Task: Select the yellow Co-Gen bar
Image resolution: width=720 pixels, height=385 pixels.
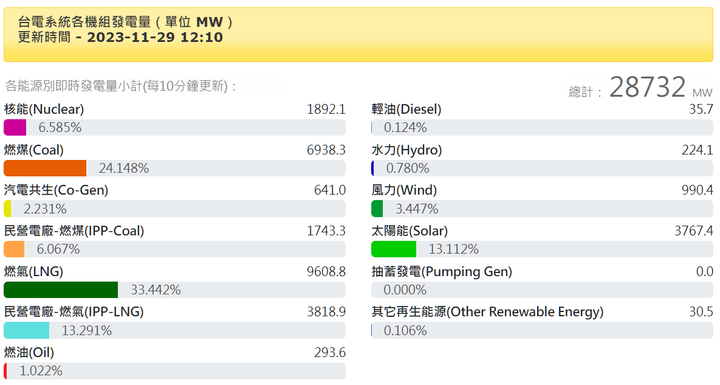Action: click(7, 209)
